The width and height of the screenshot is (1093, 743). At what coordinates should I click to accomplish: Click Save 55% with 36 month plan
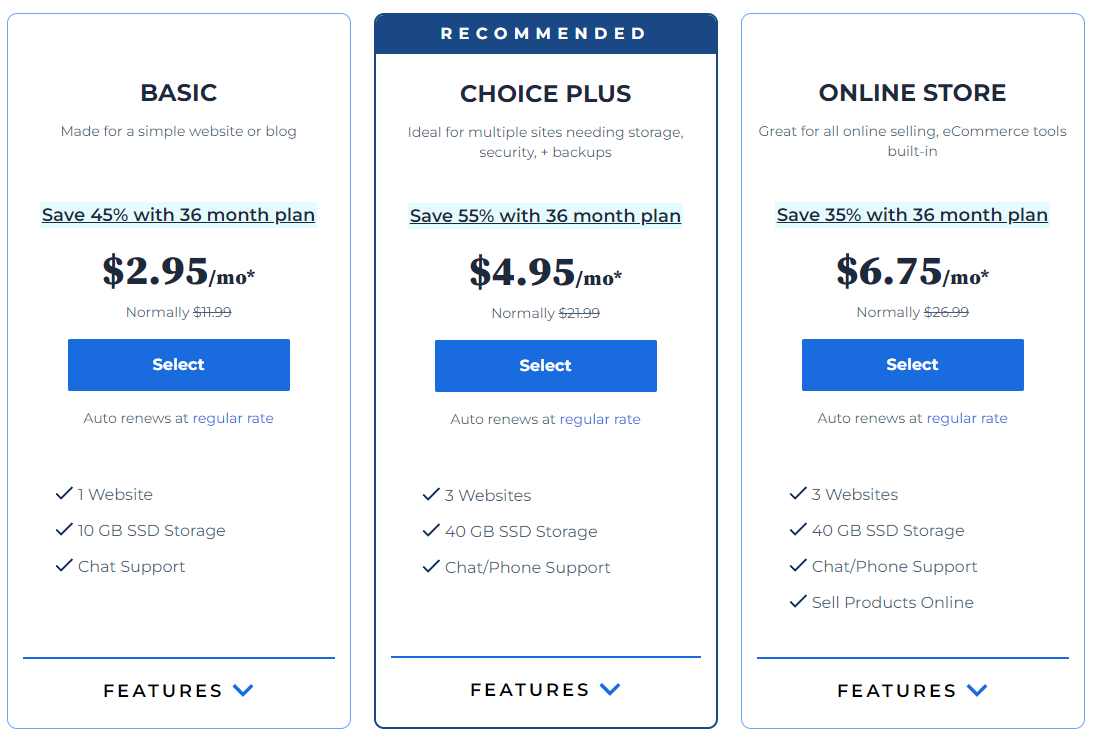(546, 215)
